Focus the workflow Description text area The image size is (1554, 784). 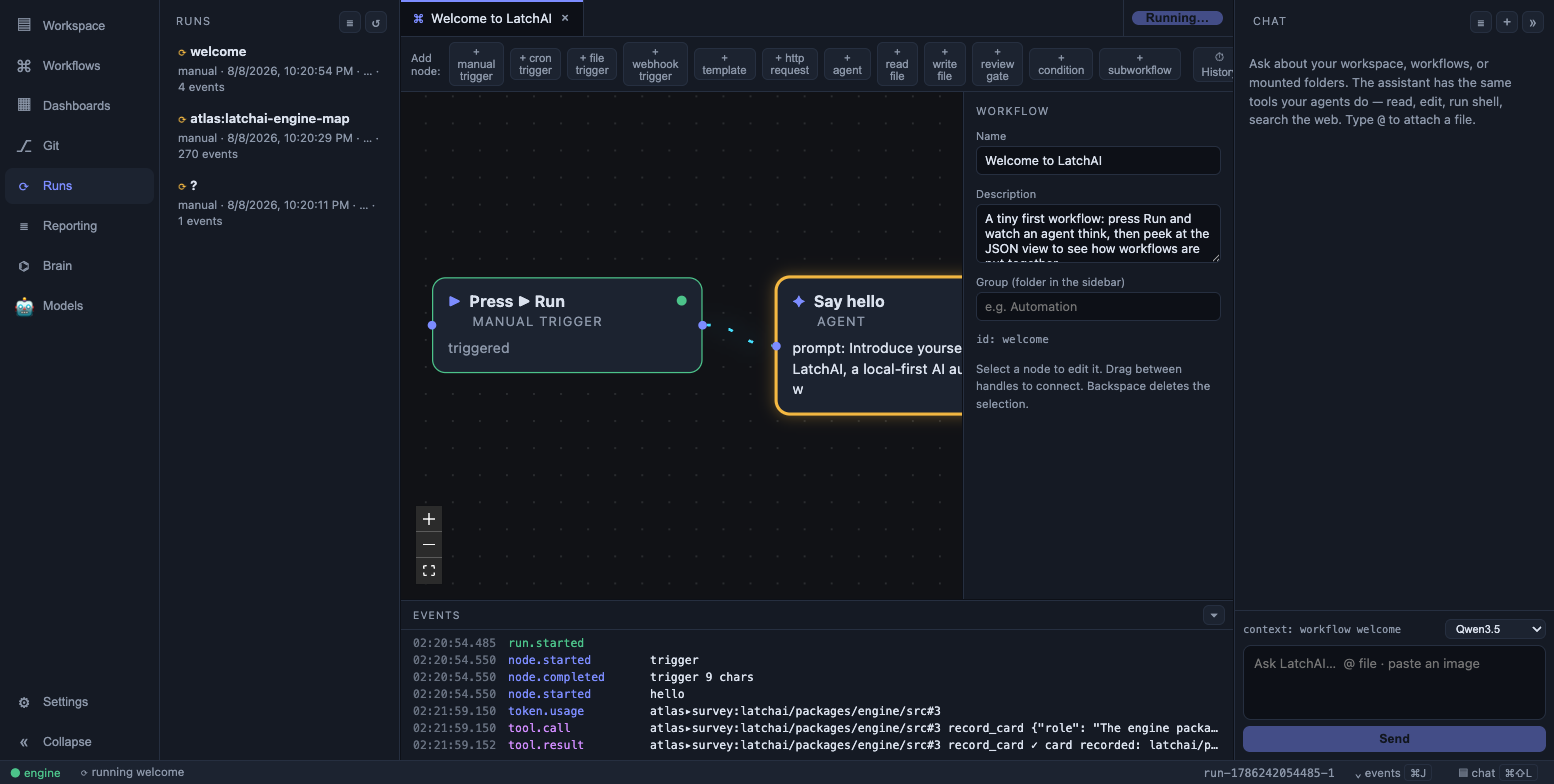click(x=1098, y=234)
